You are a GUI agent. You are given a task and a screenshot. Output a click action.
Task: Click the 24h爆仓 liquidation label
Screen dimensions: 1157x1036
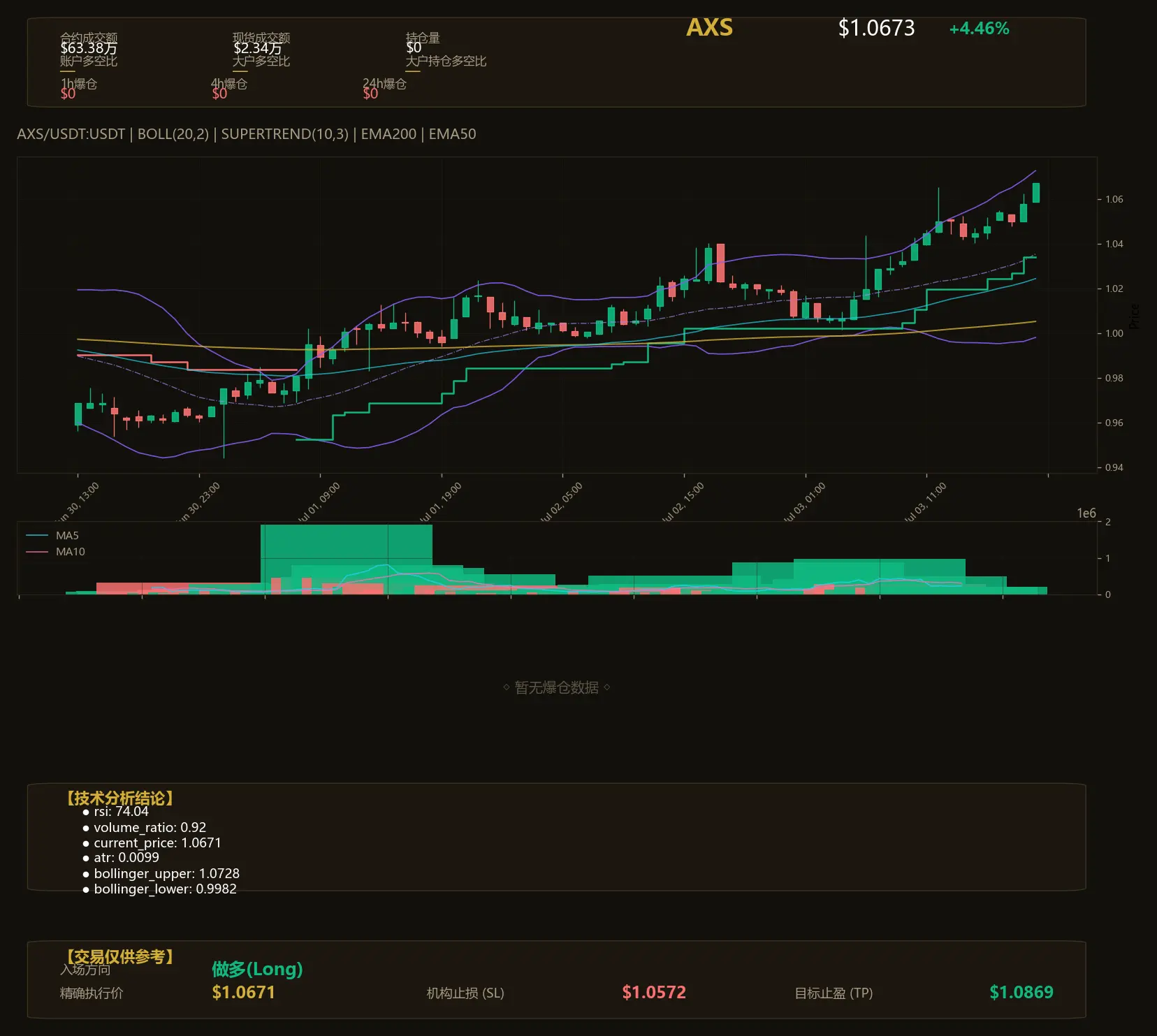click(x=384, y=84)
